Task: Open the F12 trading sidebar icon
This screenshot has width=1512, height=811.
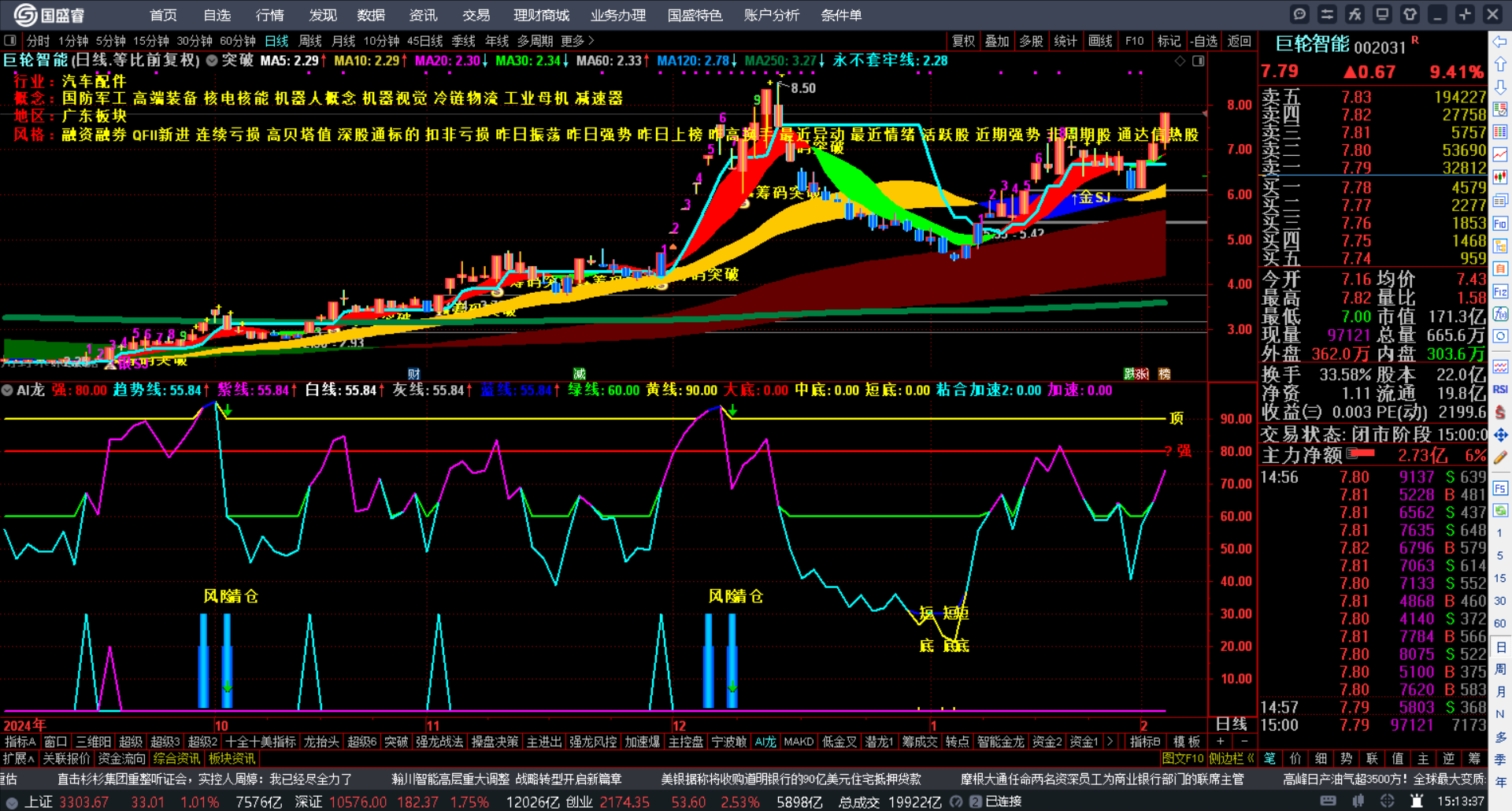Action: click(1500, 292)
